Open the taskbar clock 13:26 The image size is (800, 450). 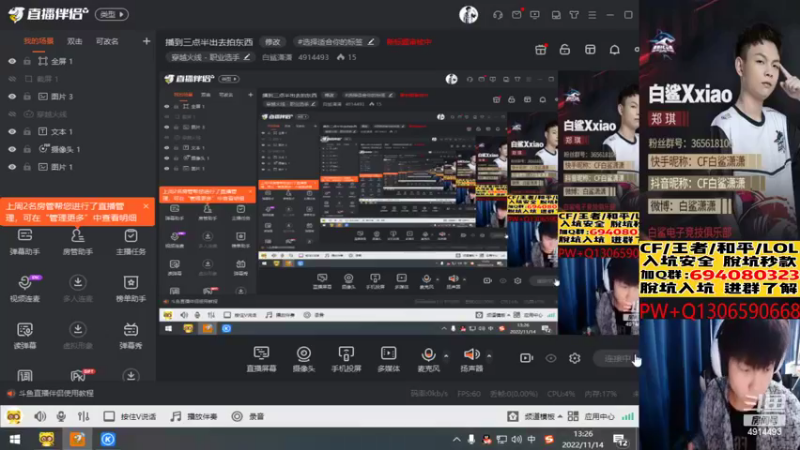(x=583, y=439)
